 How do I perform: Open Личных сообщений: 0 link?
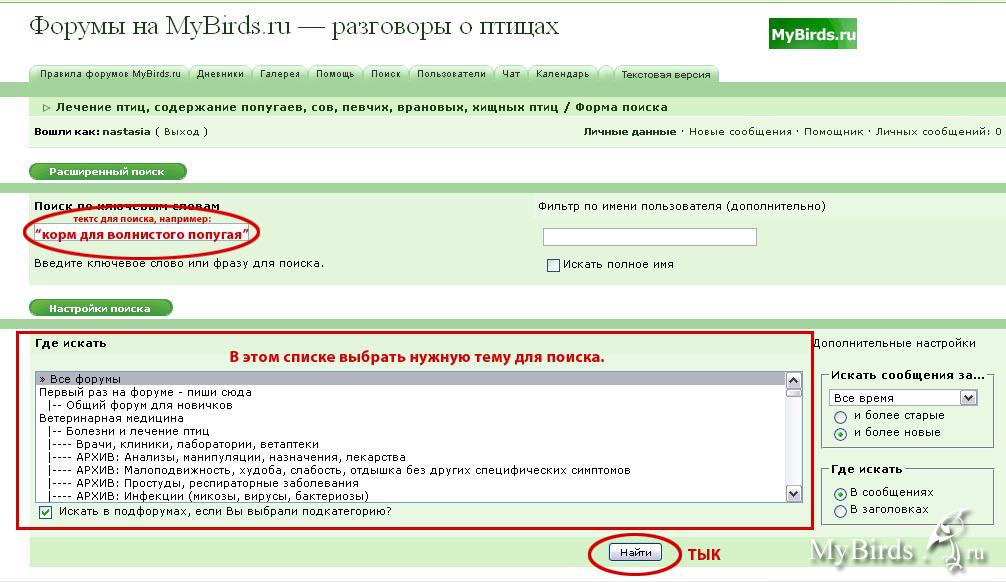938,132
